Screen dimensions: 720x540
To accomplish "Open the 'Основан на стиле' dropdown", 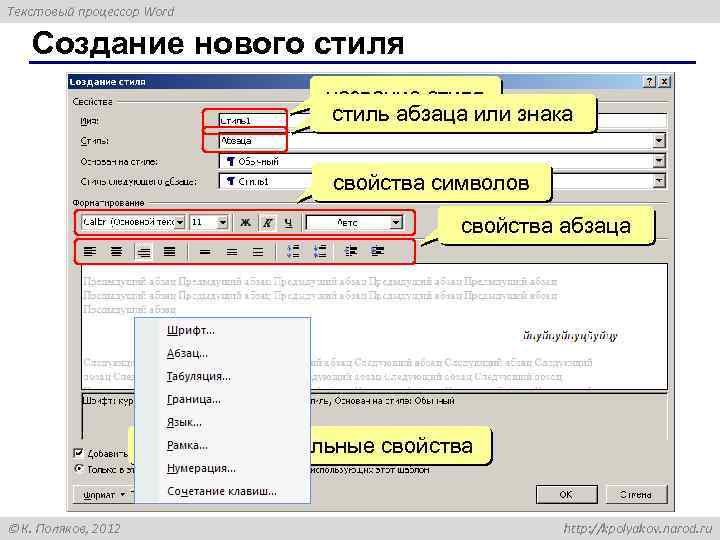I will click(659, 161).
